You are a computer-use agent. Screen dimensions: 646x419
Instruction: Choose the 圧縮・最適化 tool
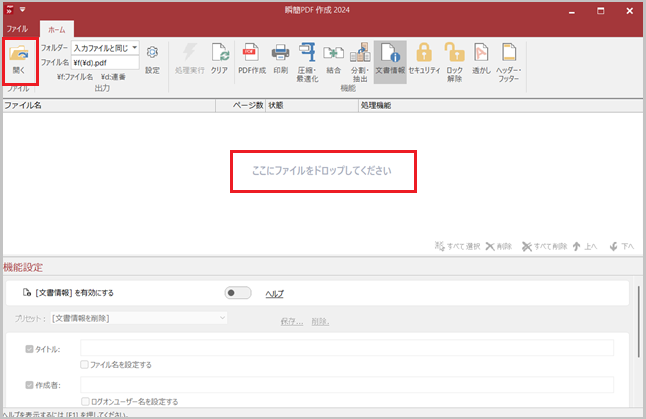(x=307, y=62)
